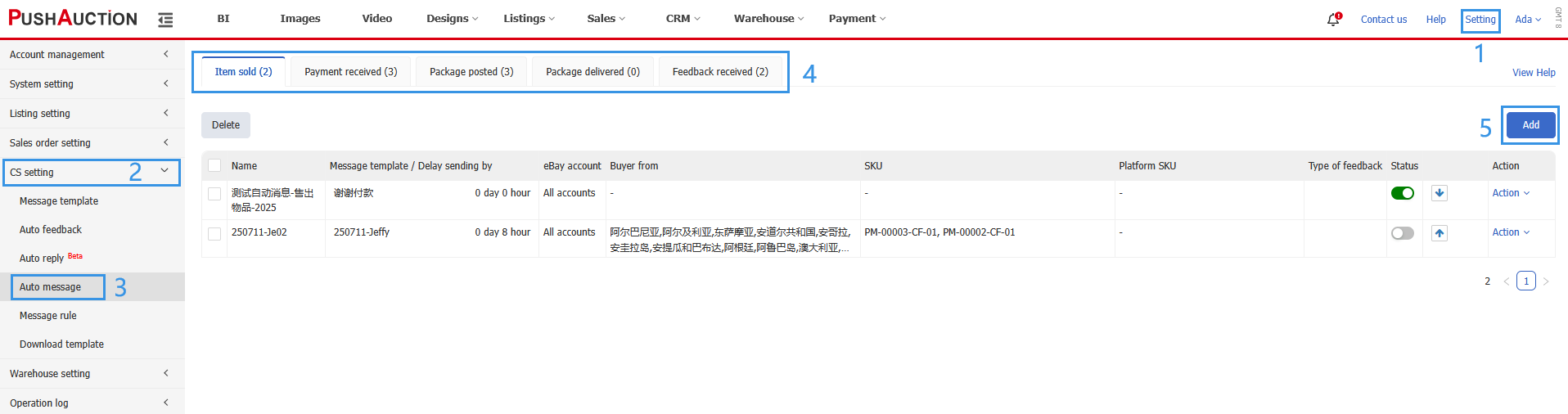Collapse sidebar using the menu toggle icon
1568x414 pixels.
click(165, 20)
